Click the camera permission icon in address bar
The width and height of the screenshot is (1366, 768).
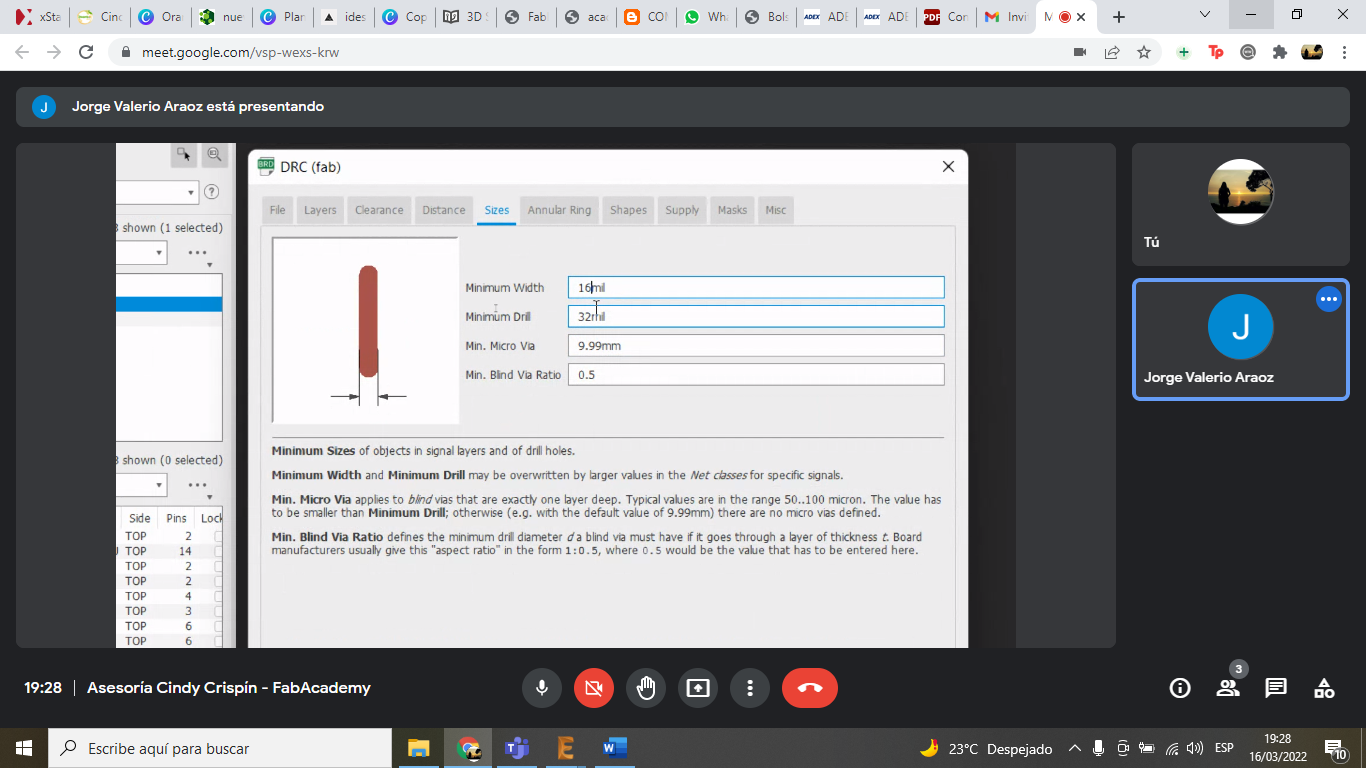point(1080,52)
